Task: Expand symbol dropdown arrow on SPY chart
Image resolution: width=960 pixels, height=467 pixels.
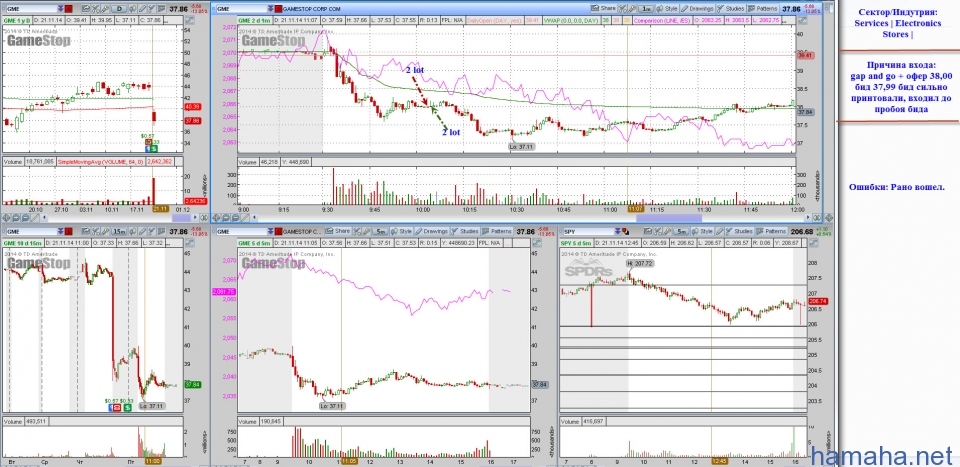Action: (618, 231)
